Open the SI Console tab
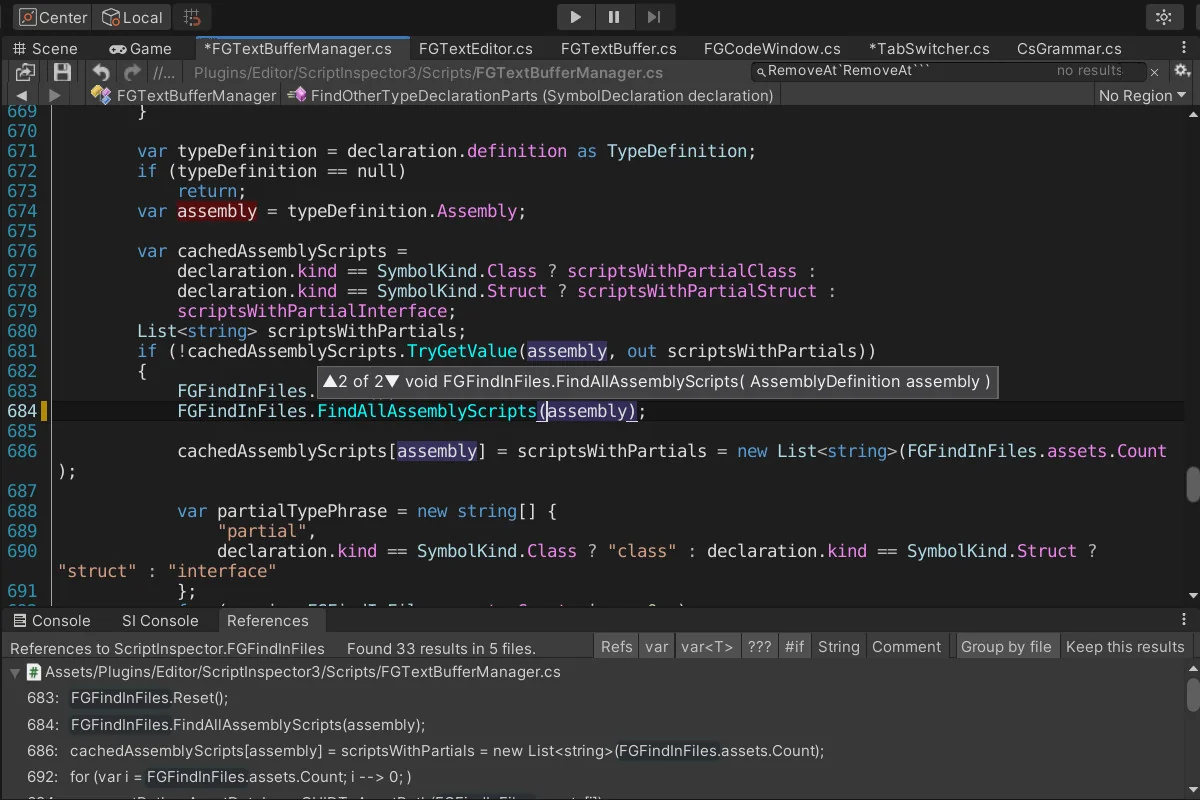The width and height of the screenshot is (1200, 800). [160, 621]
